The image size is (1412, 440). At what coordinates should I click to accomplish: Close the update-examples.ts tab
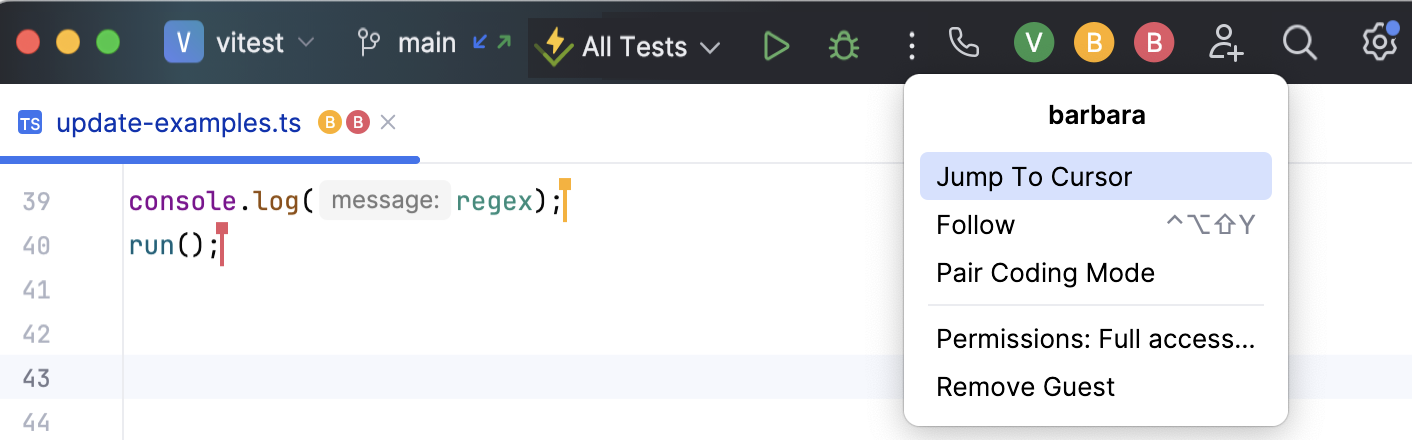click(389, 123)
